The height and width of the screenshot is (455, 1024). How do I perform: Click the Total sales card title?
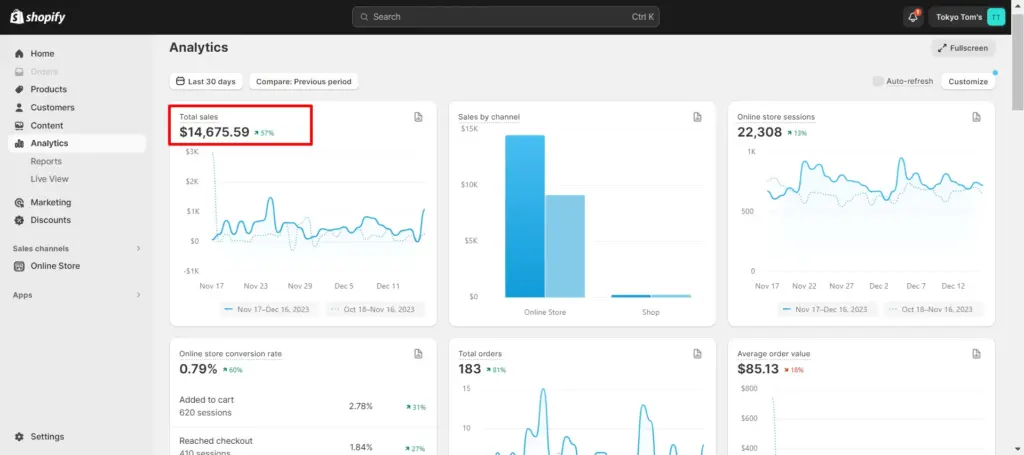pyautogui.click(x=199, y=117)
